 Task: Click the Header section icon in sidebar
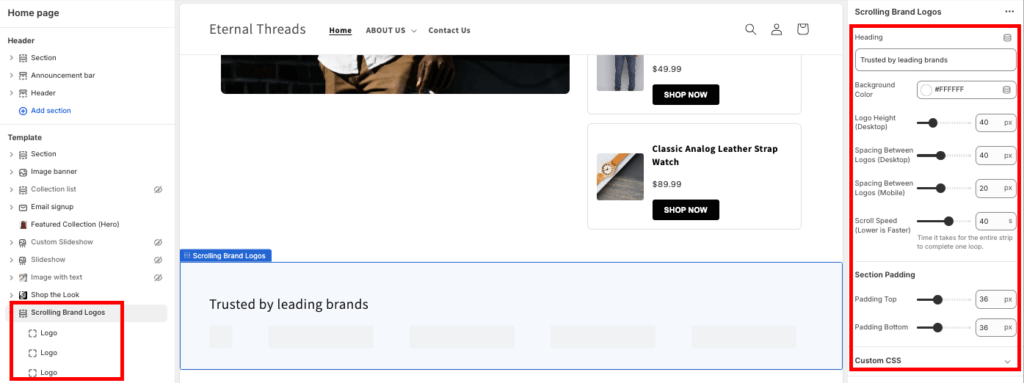coord(23,93)
